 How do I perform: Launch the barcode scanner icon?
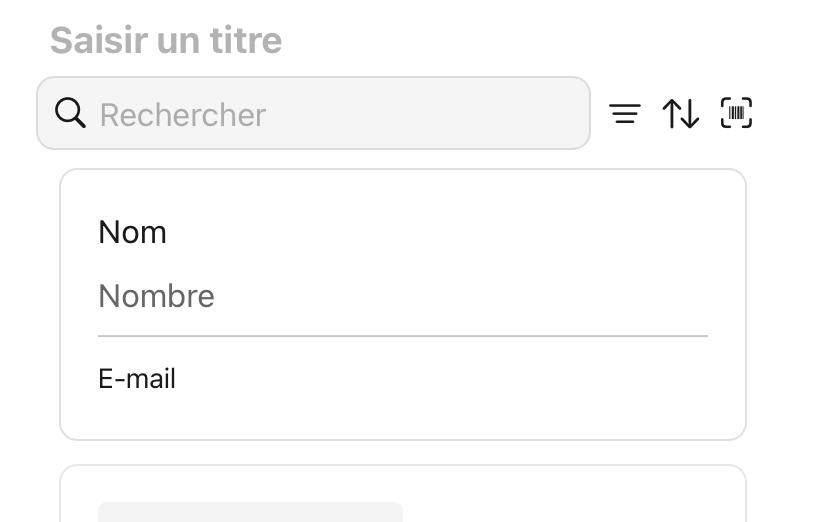coord(736,114)
